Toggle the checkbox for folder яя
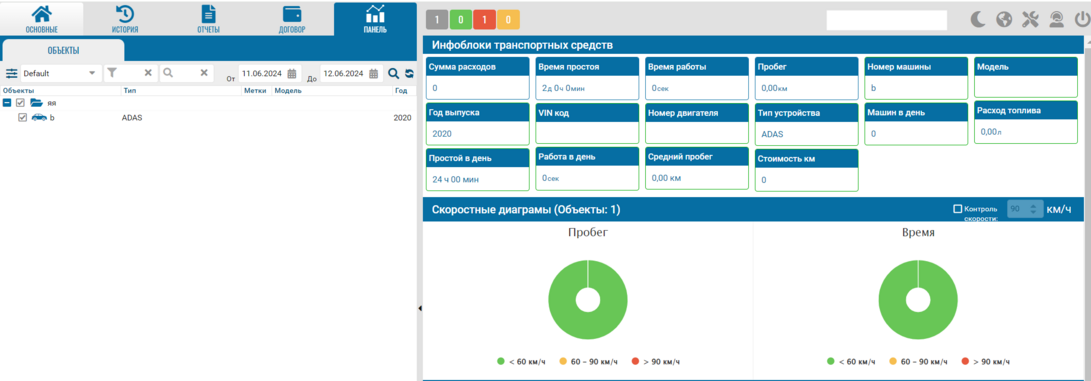The height and width of the screenshot is (381, 1091). click(20, 103)
